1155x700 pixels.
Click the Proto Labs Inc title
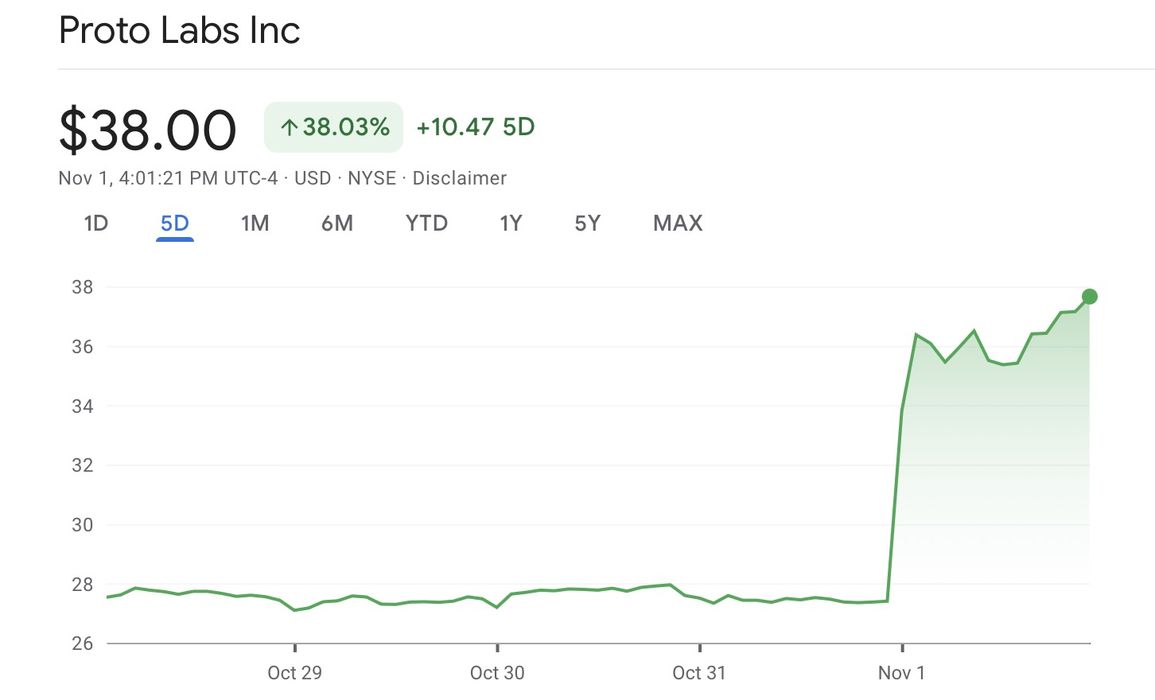pyautogui.click(x=180, y=31)
